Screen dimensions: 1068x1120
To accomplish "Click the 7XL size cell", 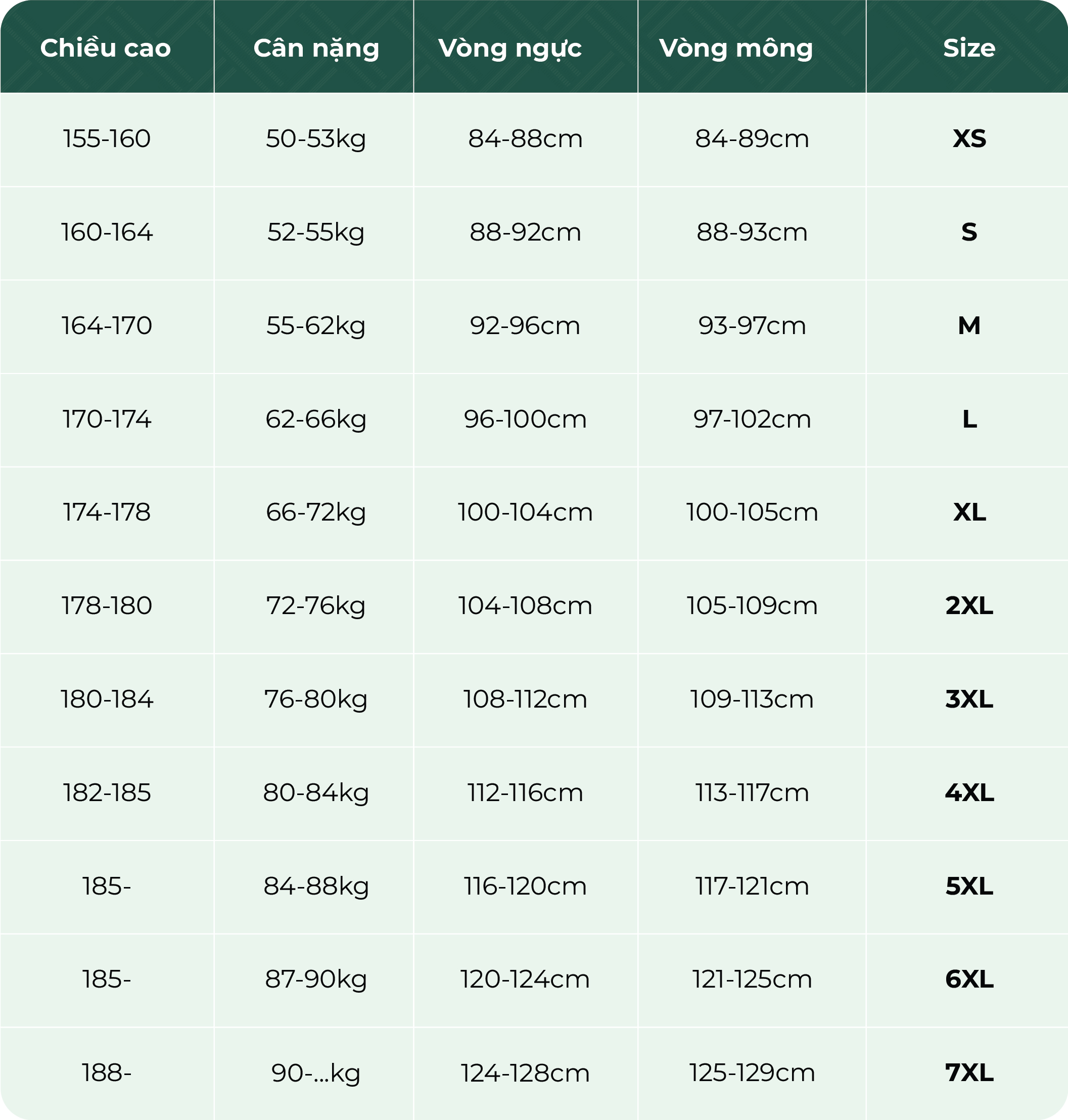I will pos(969,1072).
